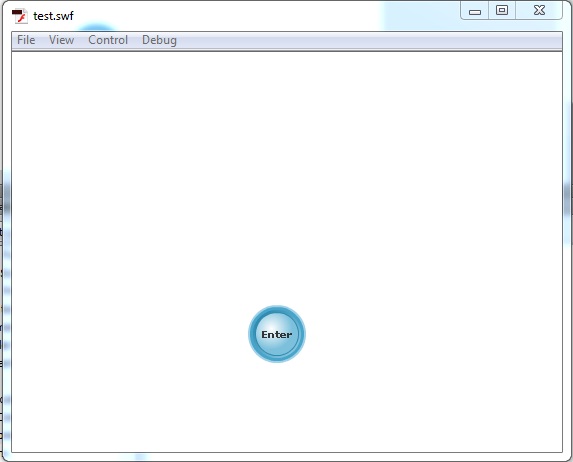Click the test.swf window title text
The width and height of the screenshot is (573, 462).
pos(53,16)
